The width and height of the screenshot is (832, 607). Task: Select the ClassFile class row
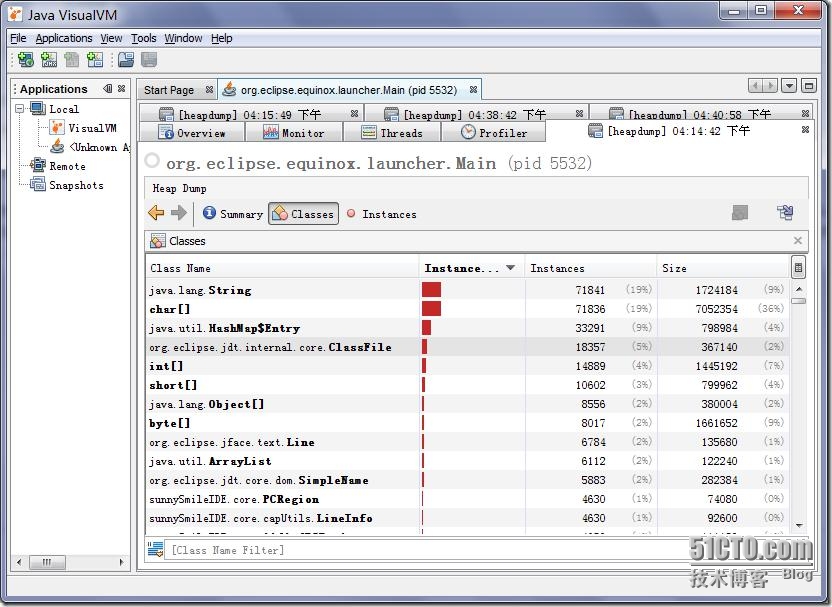[x=467, y=347]
